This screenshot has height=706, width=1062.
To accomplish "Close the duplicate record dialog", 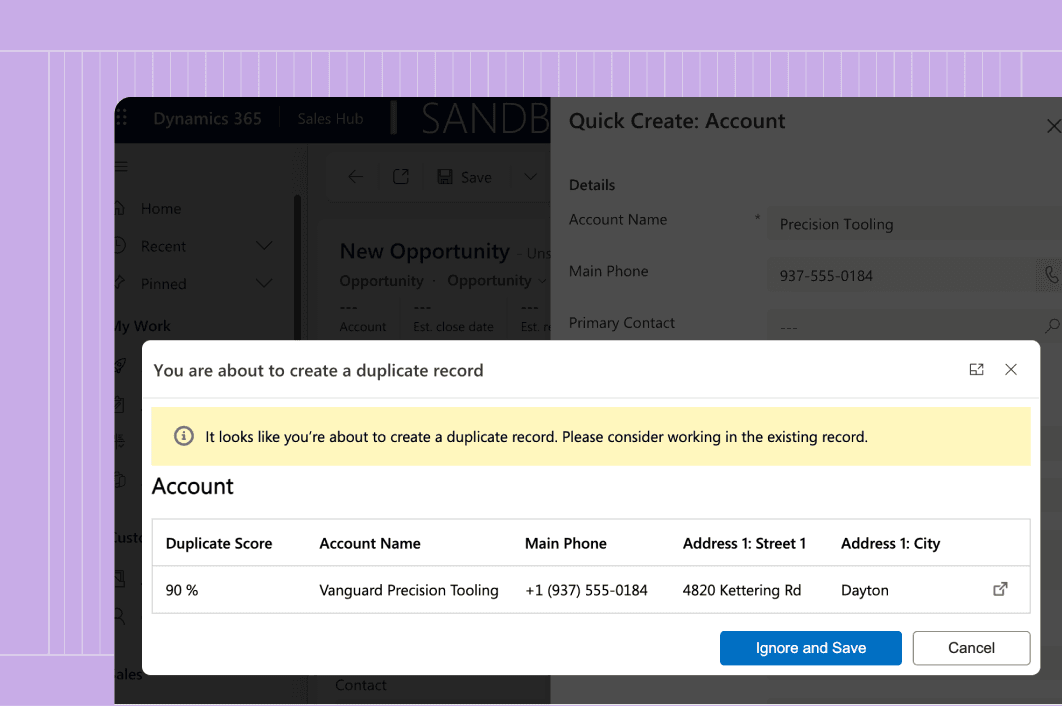I will coord(1011,370).
